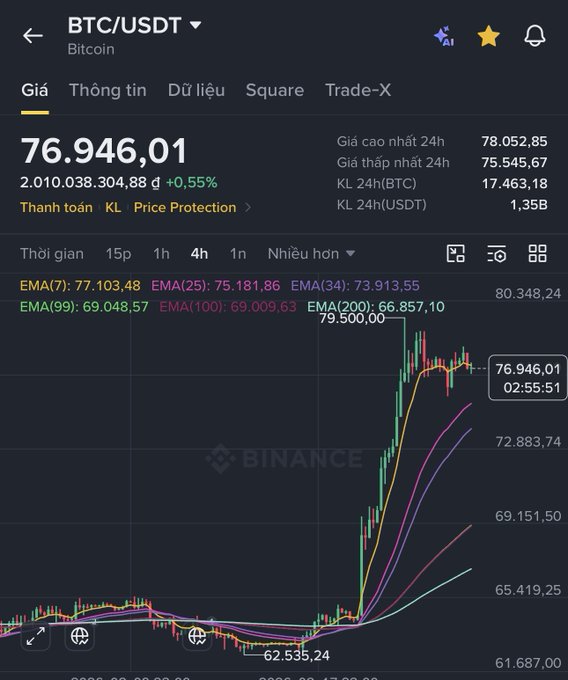Tap the 72.883,74 price axis label

coord(528,442)
